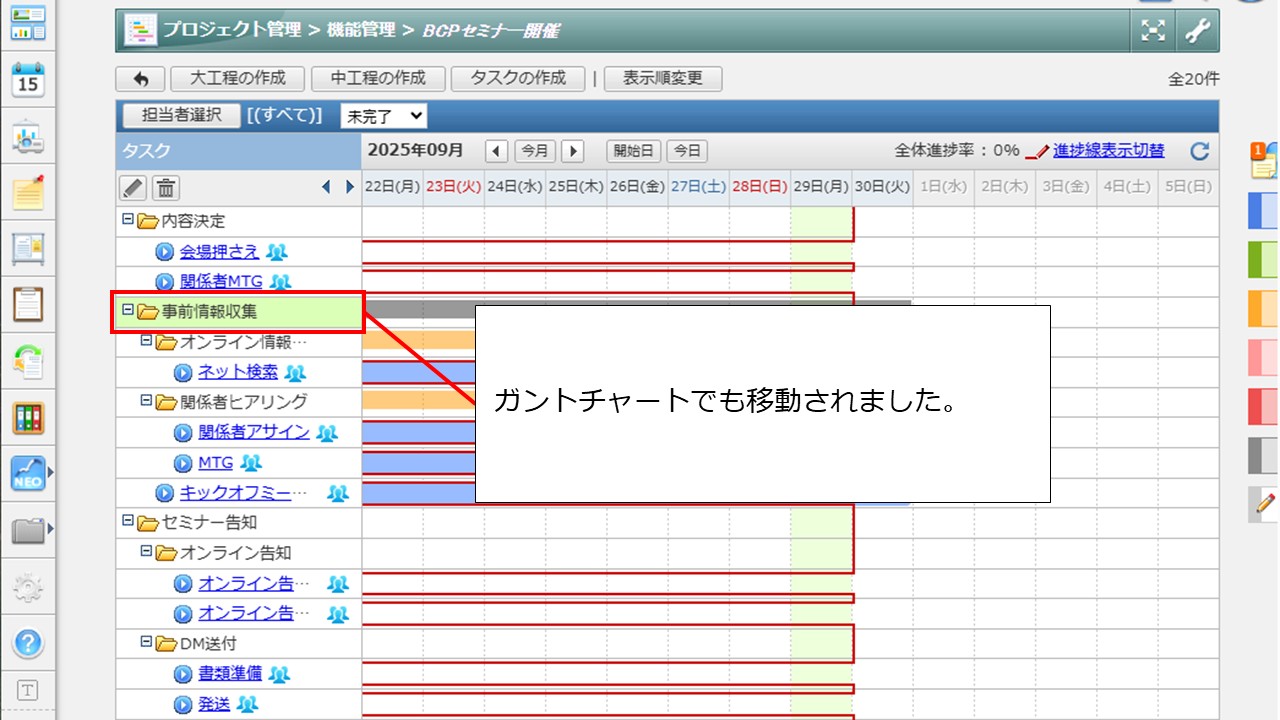Click the people icon beside 関係者MTG
This screenshot has height=720, width=1280.
280,282
